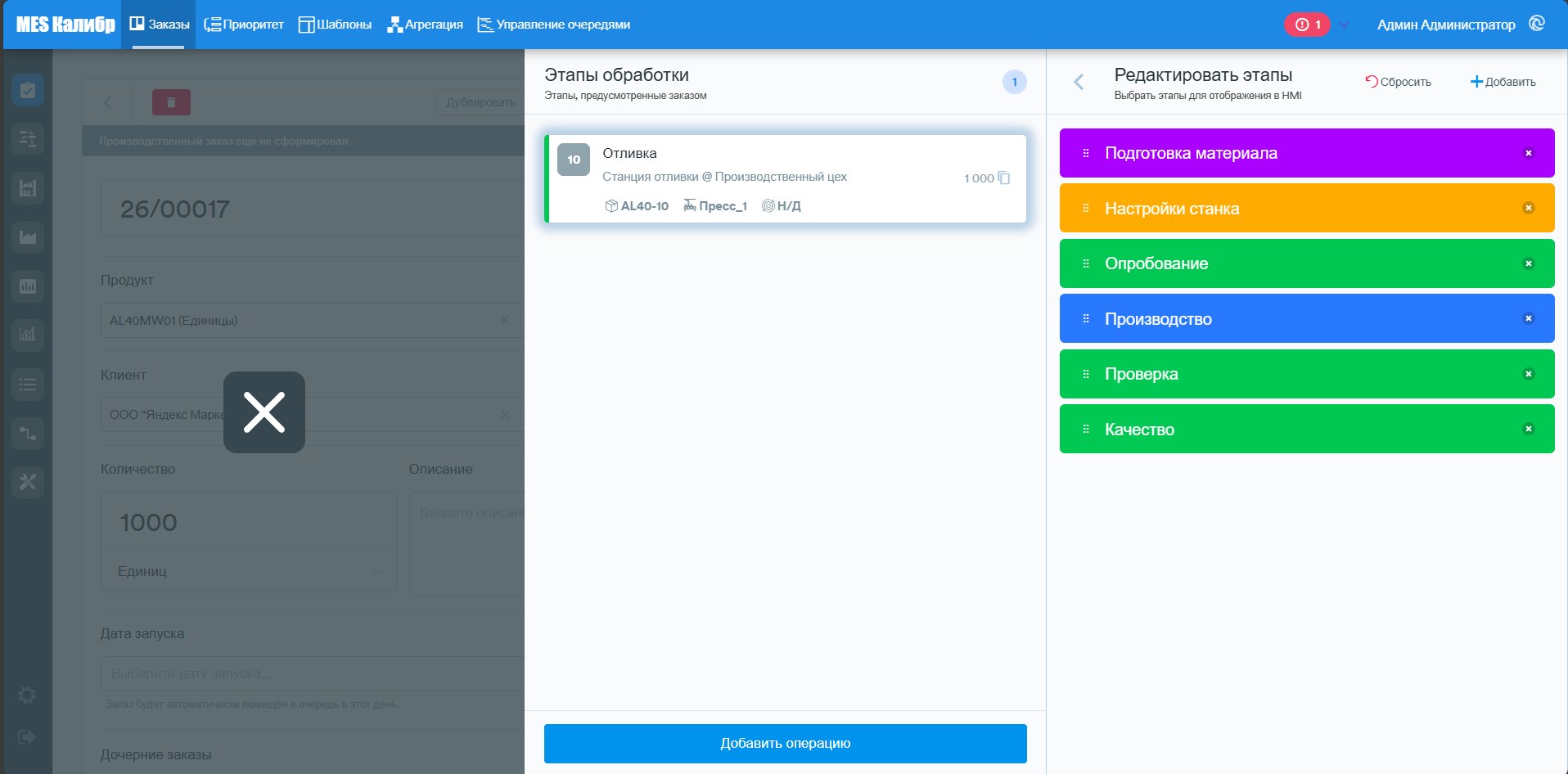Viewport: 1568px width, 774px height.
Task: Select the Настройки станка stage
Action: click(1307, 208)
